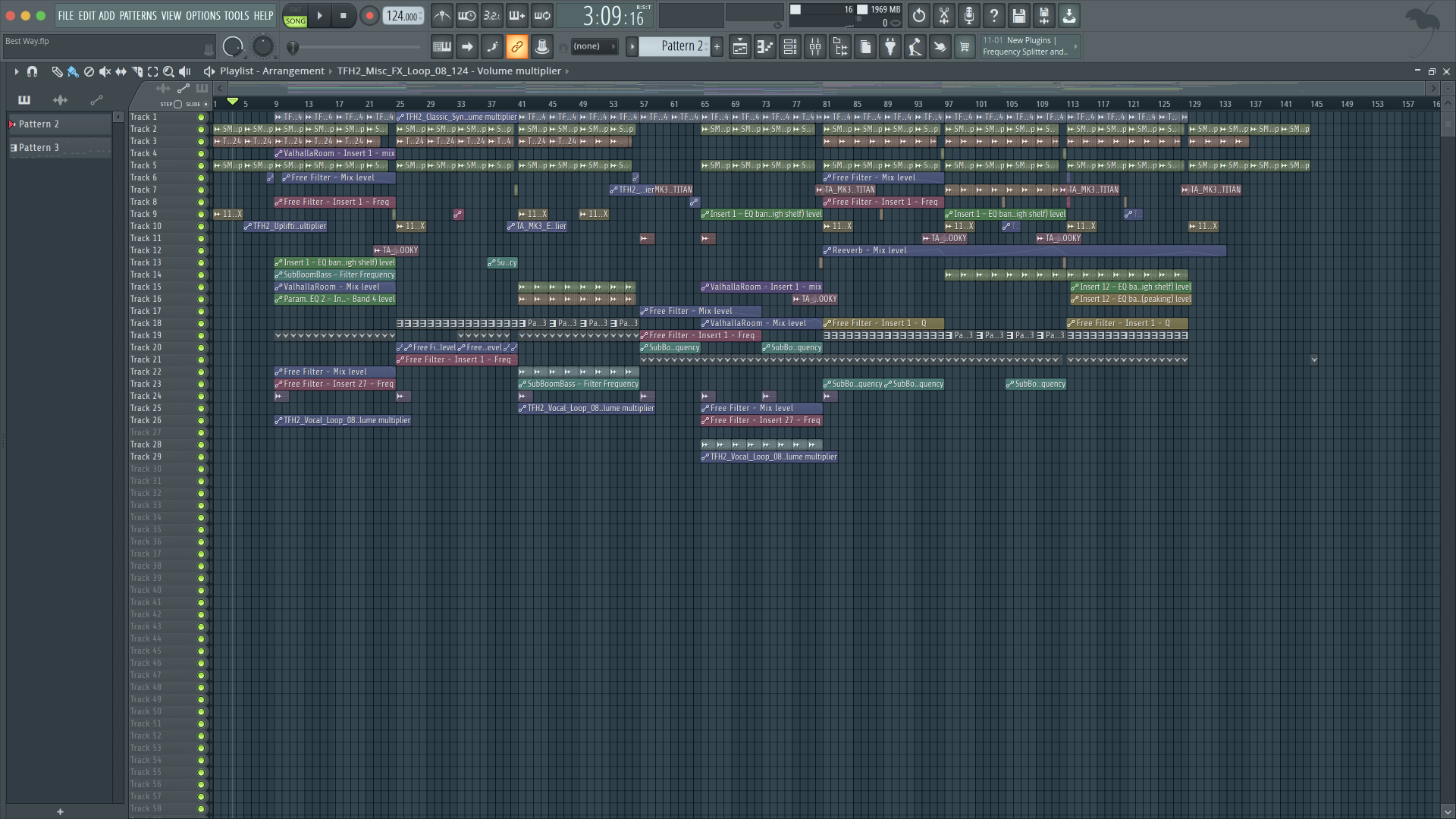Toggle typing keyboard to piano
The image size is (1456, 819).
click(x=442, y=47)
